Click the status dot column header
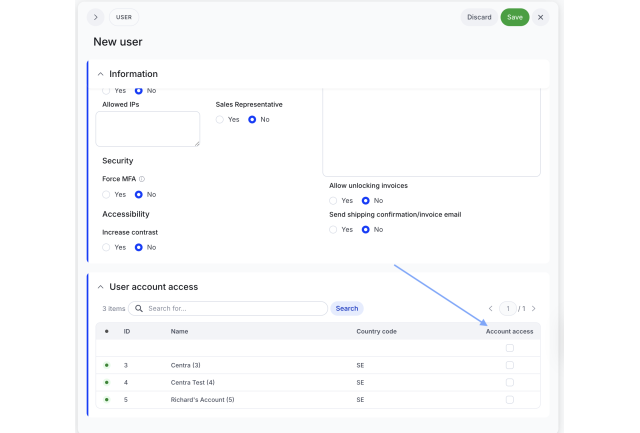The height and width of the screenshot is (433, 640). click(107, 331)
